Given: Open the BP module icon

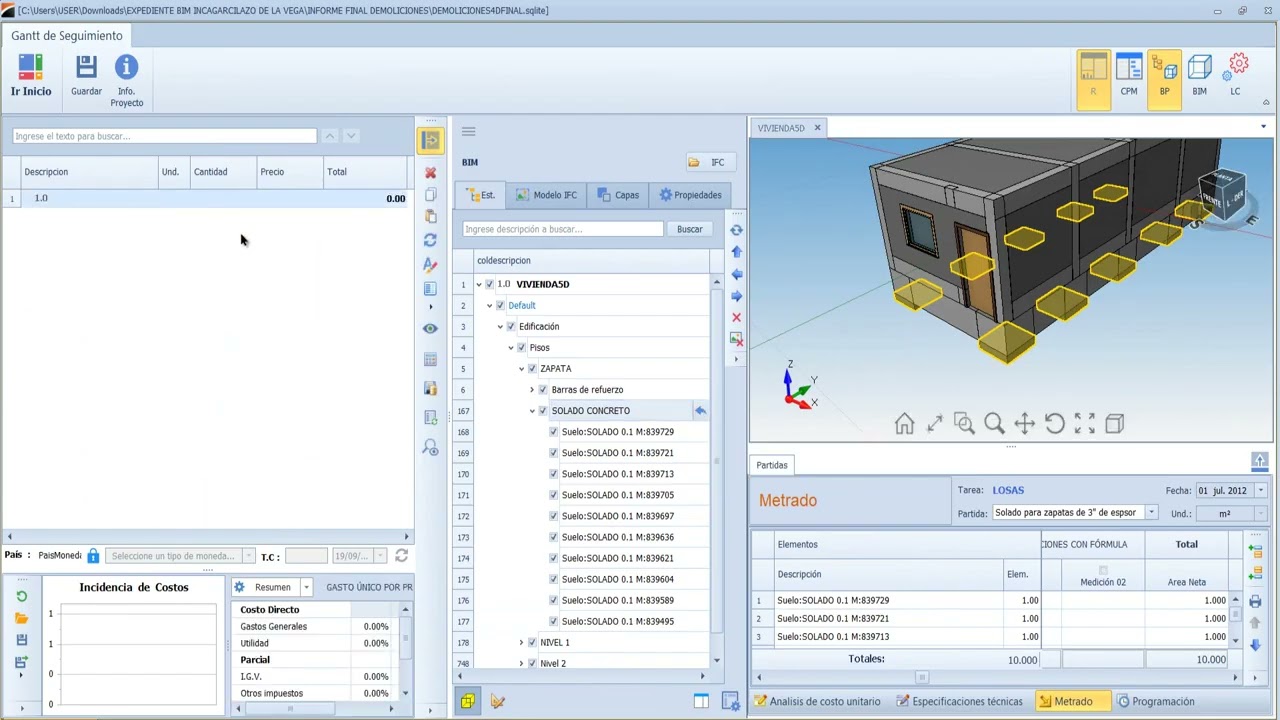Looking at the screenshot, I should coord(1164,77).
